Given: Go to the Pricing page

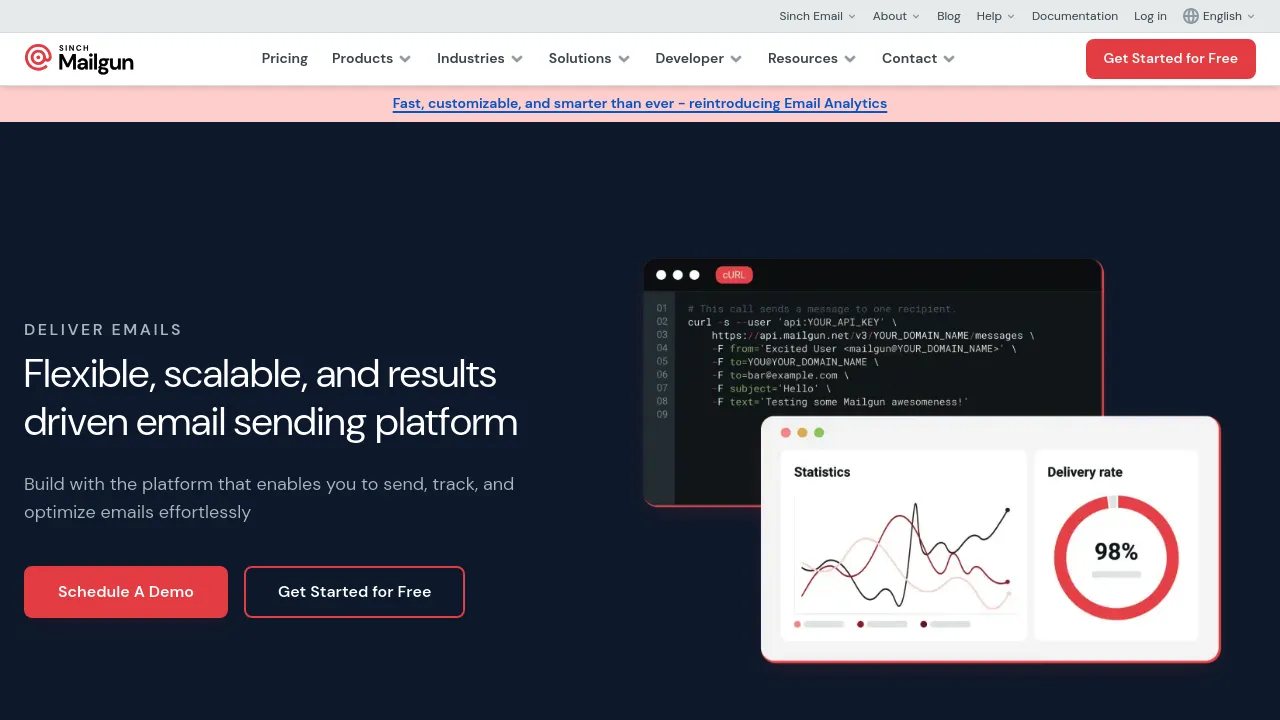Looking at the screenshot, I should click(x=285, y=59).
